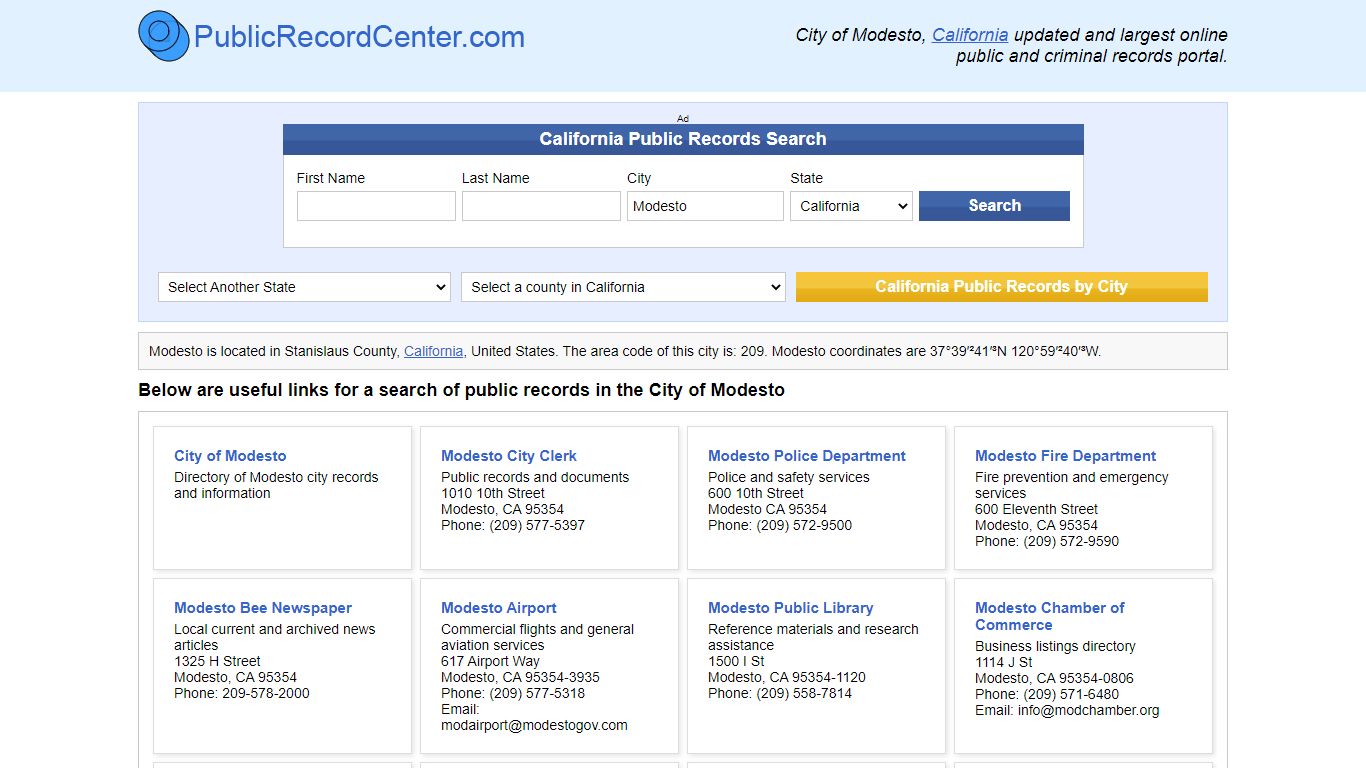1366x768 pixels.
Task: Focus the Last Name input field
Action: [x=541, y=206]
